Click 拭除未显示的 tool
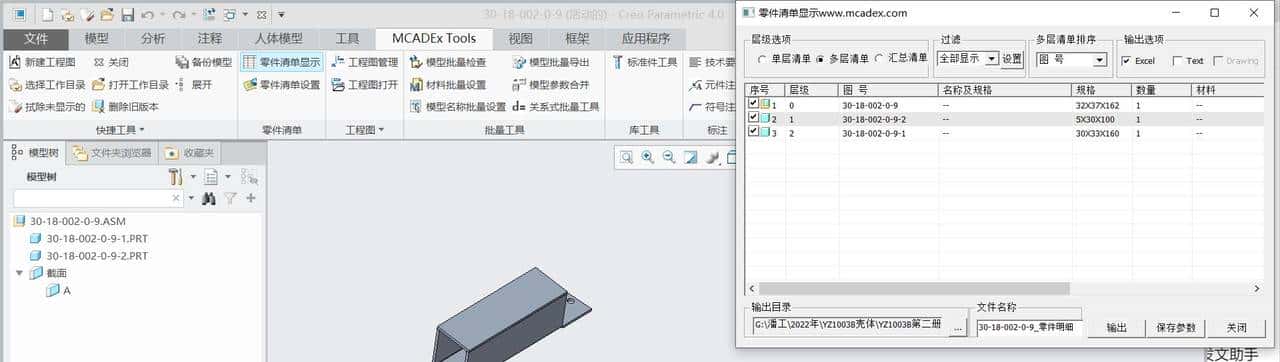The width and height of the screenshot is (1280, 362). [x=47, y=106]
